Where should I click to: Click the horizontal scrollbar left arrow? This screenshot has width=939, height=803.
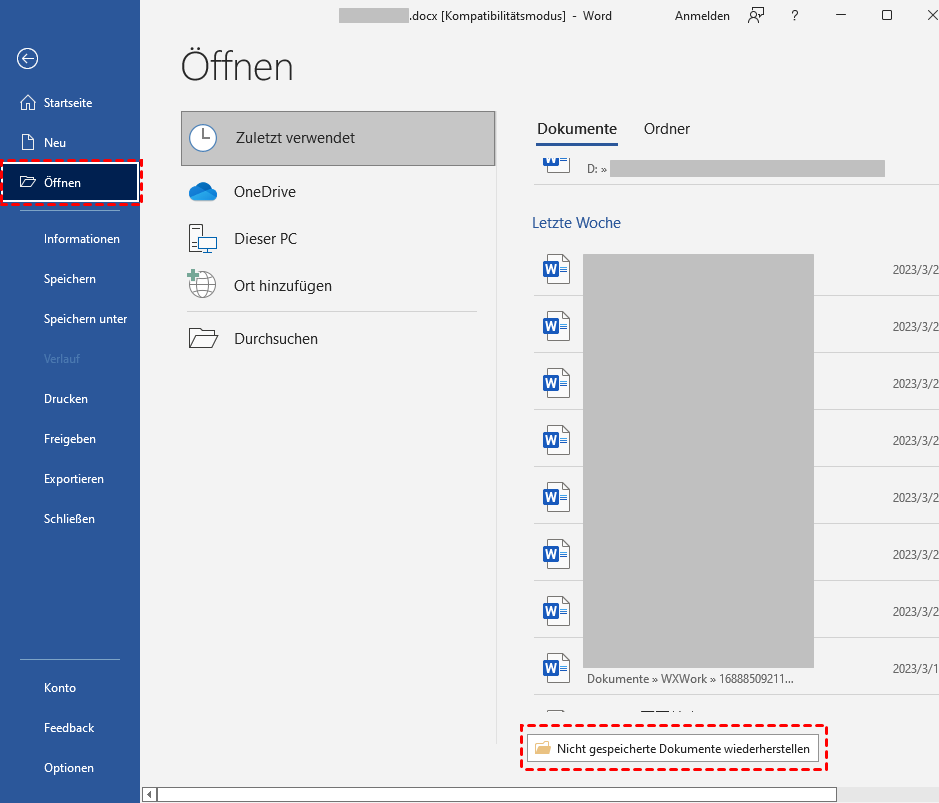click(x=150, y=795)
